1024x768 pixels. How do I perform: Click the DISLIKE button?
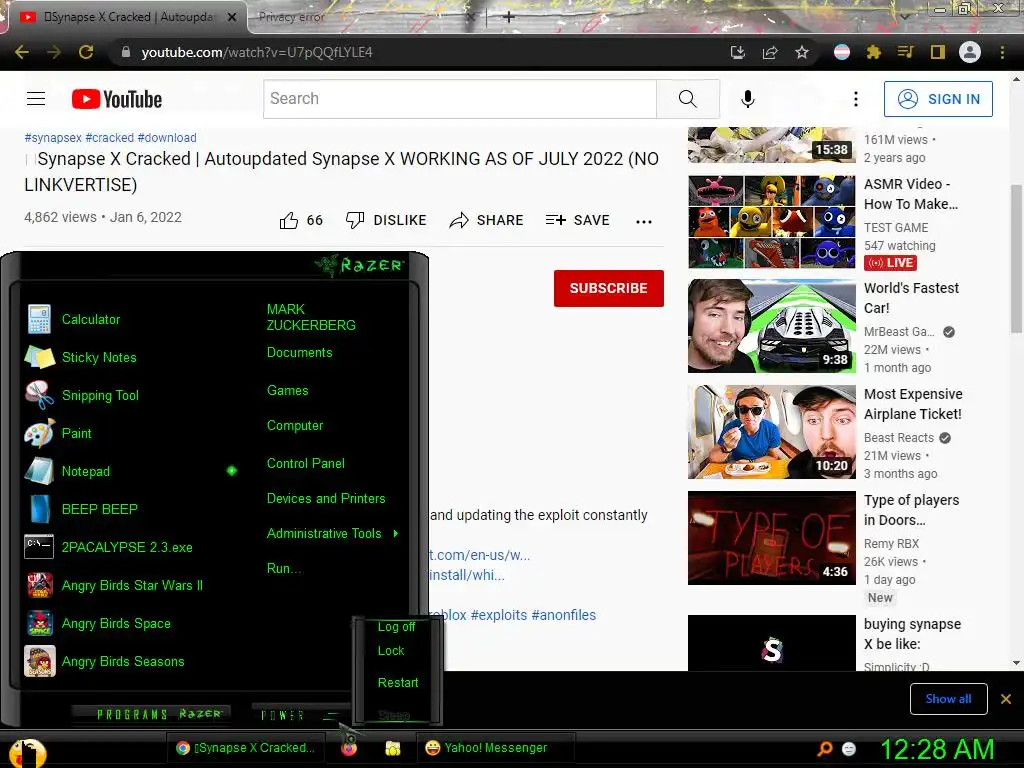386,221
